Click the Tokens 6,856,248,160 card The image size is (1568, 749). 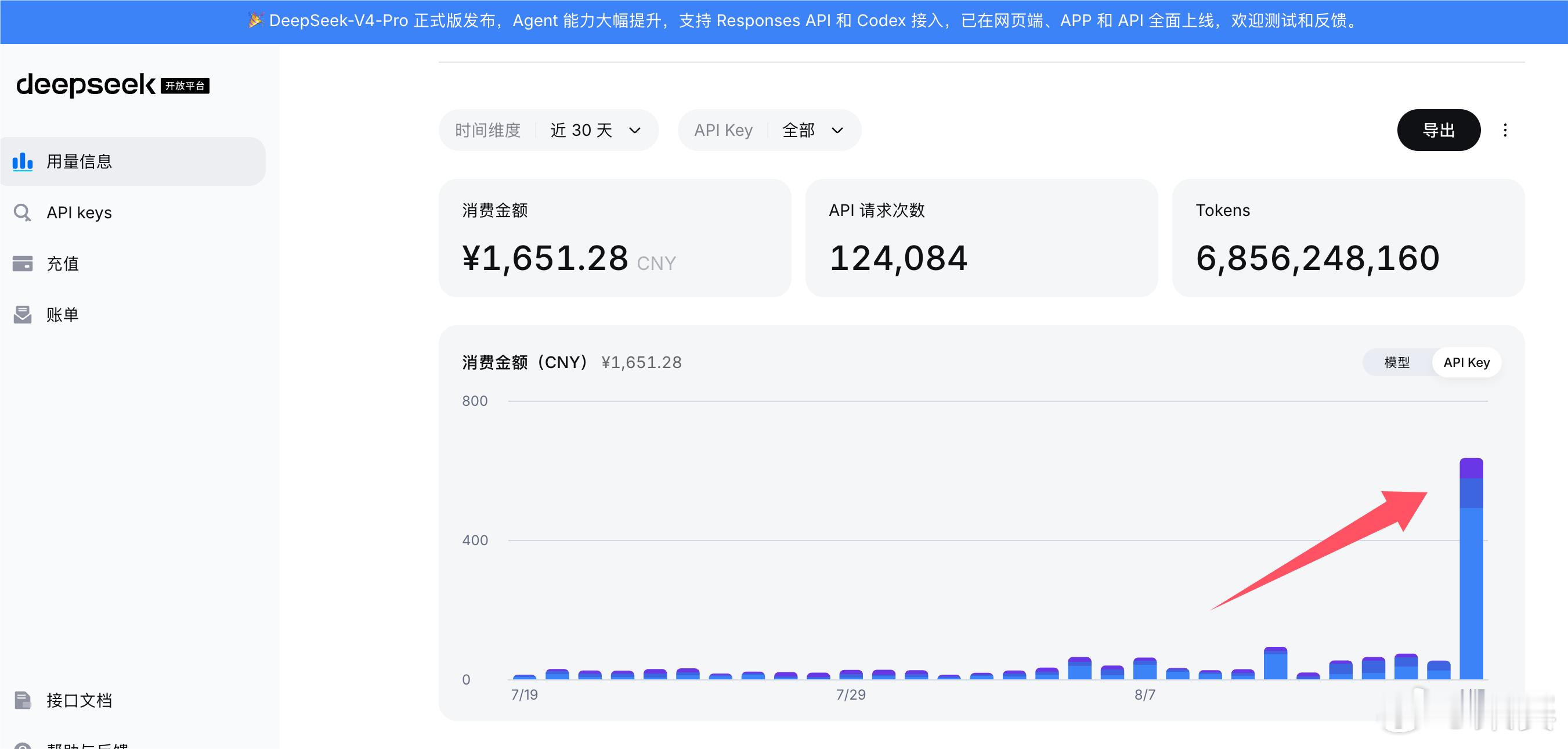1348,238
